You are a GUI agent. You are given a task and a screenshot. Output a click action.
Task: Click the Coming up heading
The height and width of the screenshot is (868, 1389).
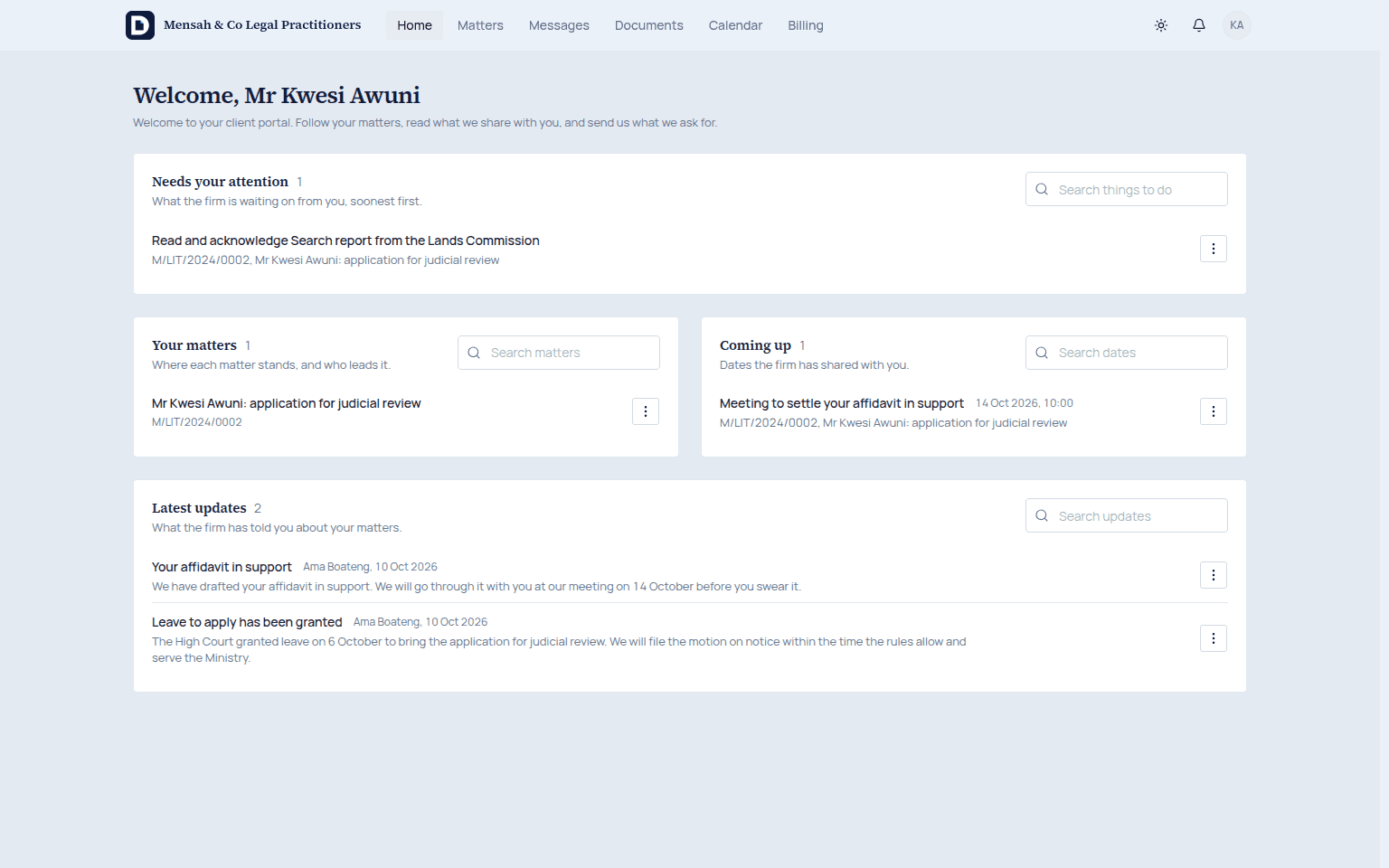[x=755, y=345]
